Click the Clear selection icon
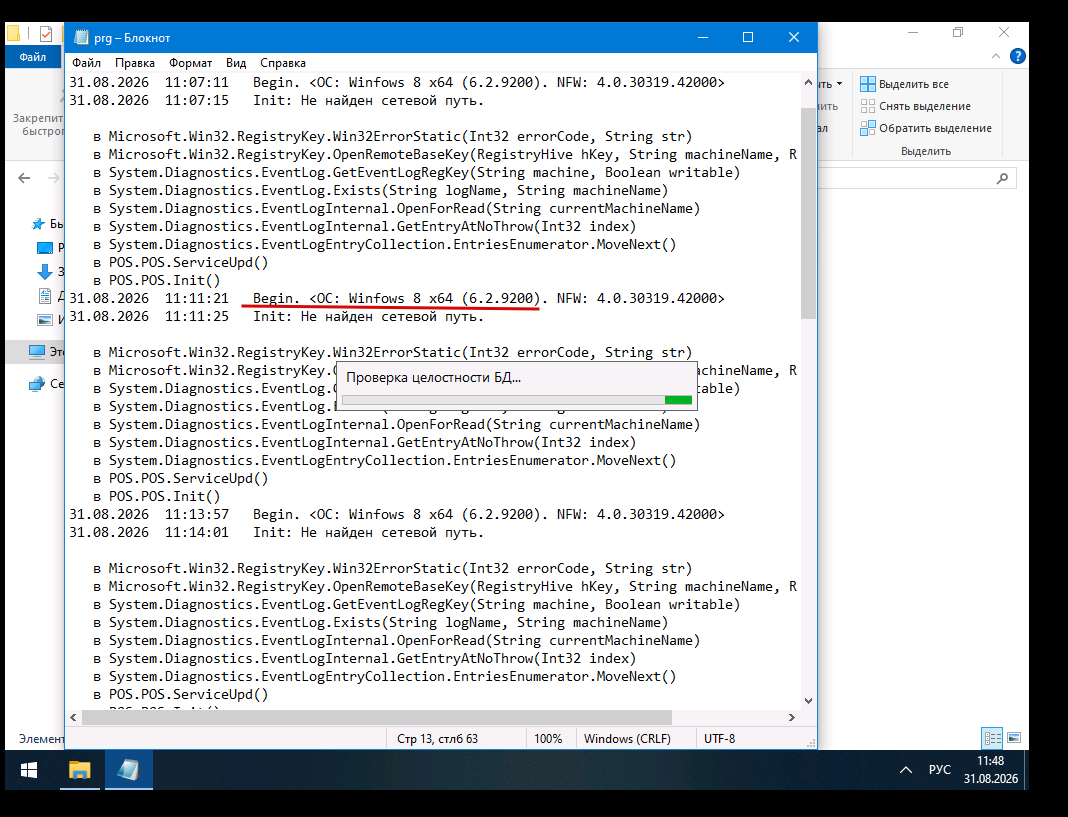This screenshot has width=1068, height=817. click(868, 106)
